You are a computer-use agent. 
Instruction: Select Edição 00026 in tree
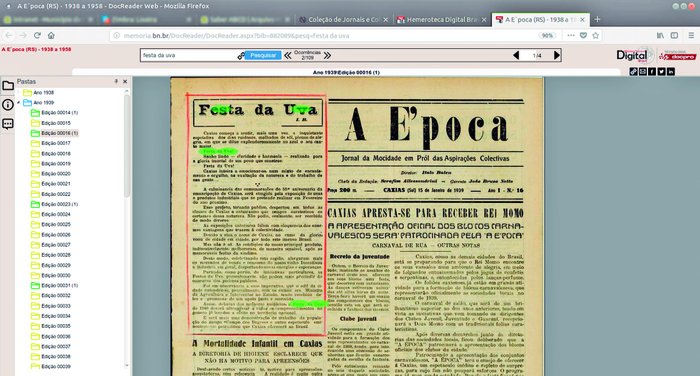[56, 235]
